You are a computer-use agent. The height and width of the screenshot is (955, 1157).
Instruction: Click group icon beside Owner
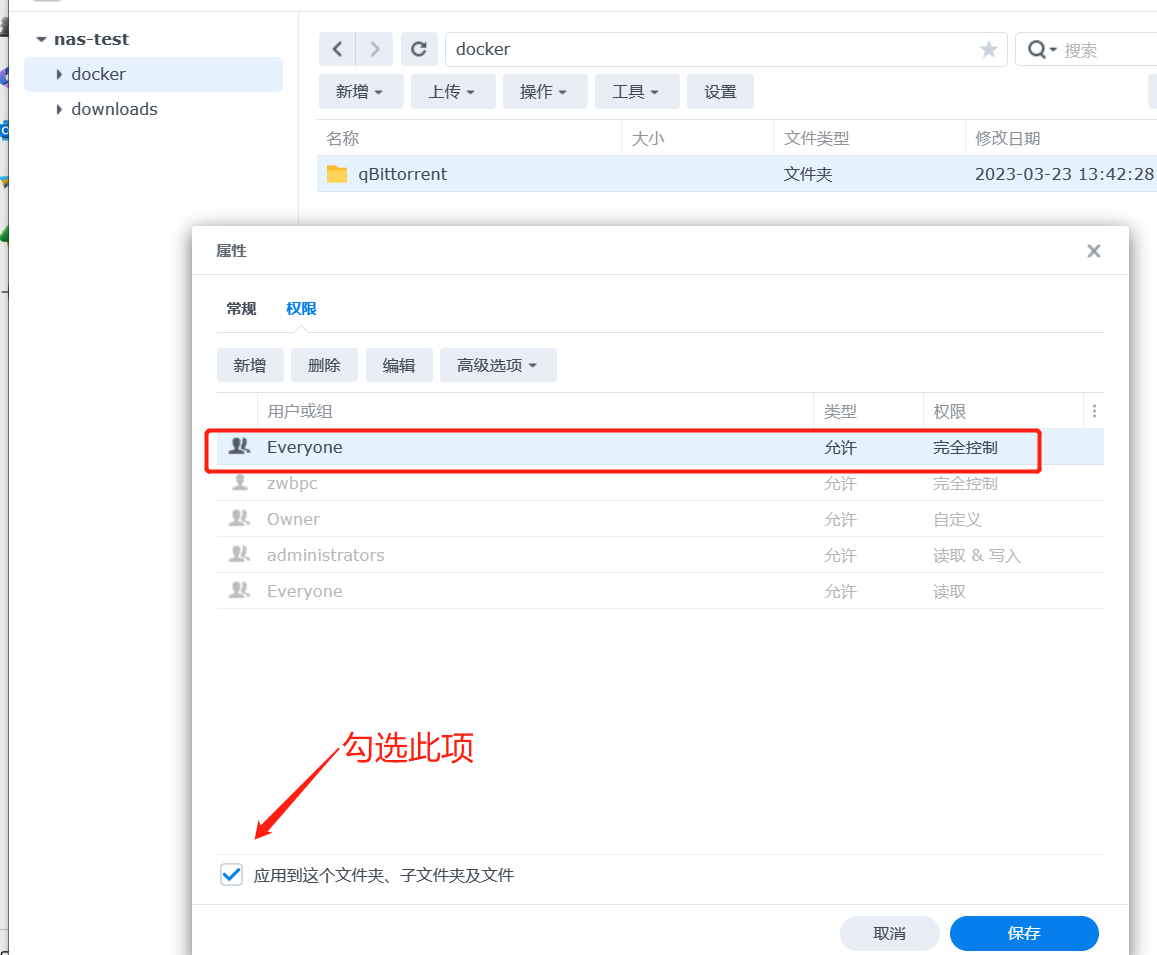239,519
